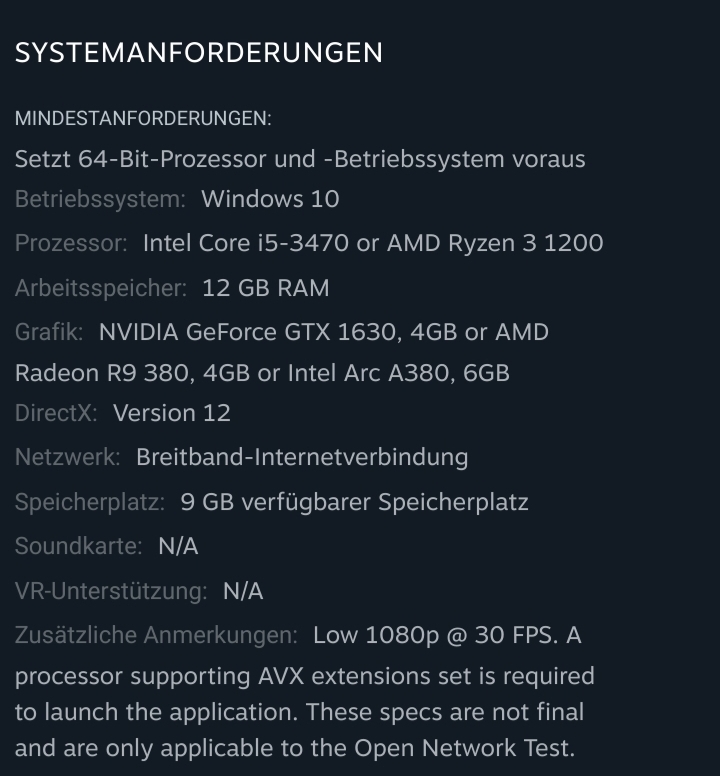
Task: Click the Soundkarte N/A entry
Action: (106, 547)
